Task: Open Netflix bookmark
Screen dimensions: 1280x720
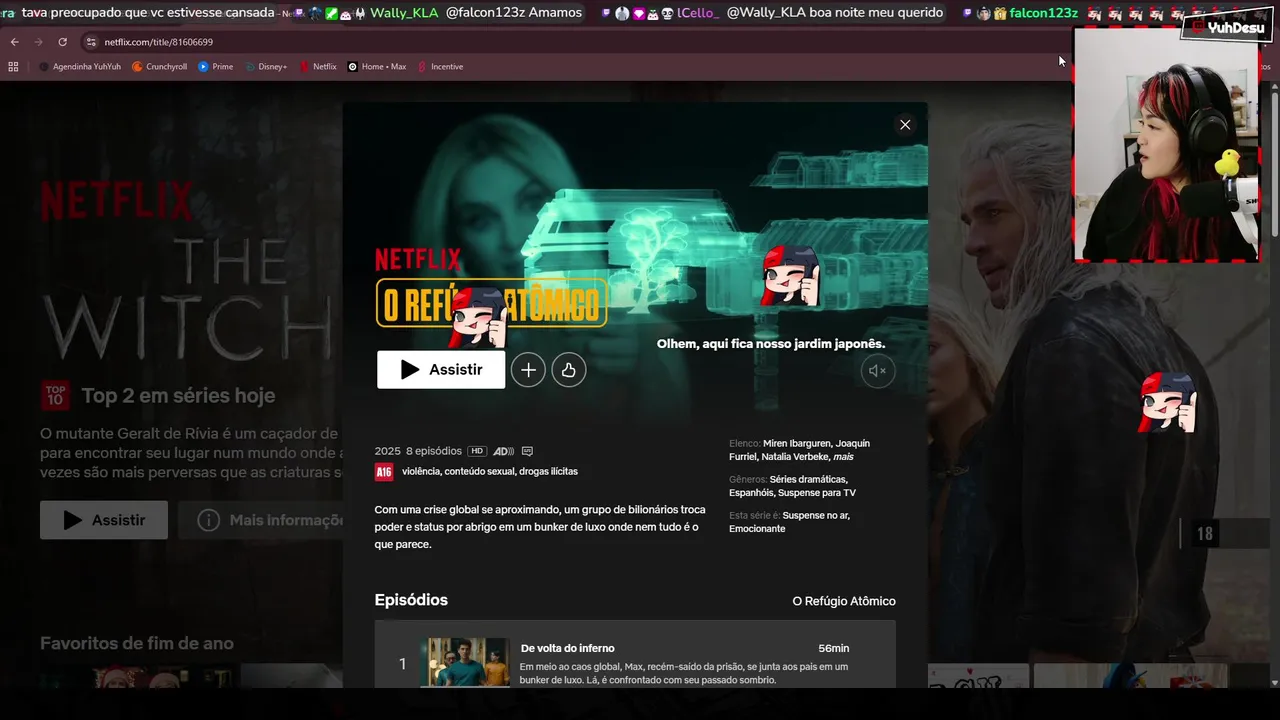Action: pyautogui.click(x=318, y=67)
